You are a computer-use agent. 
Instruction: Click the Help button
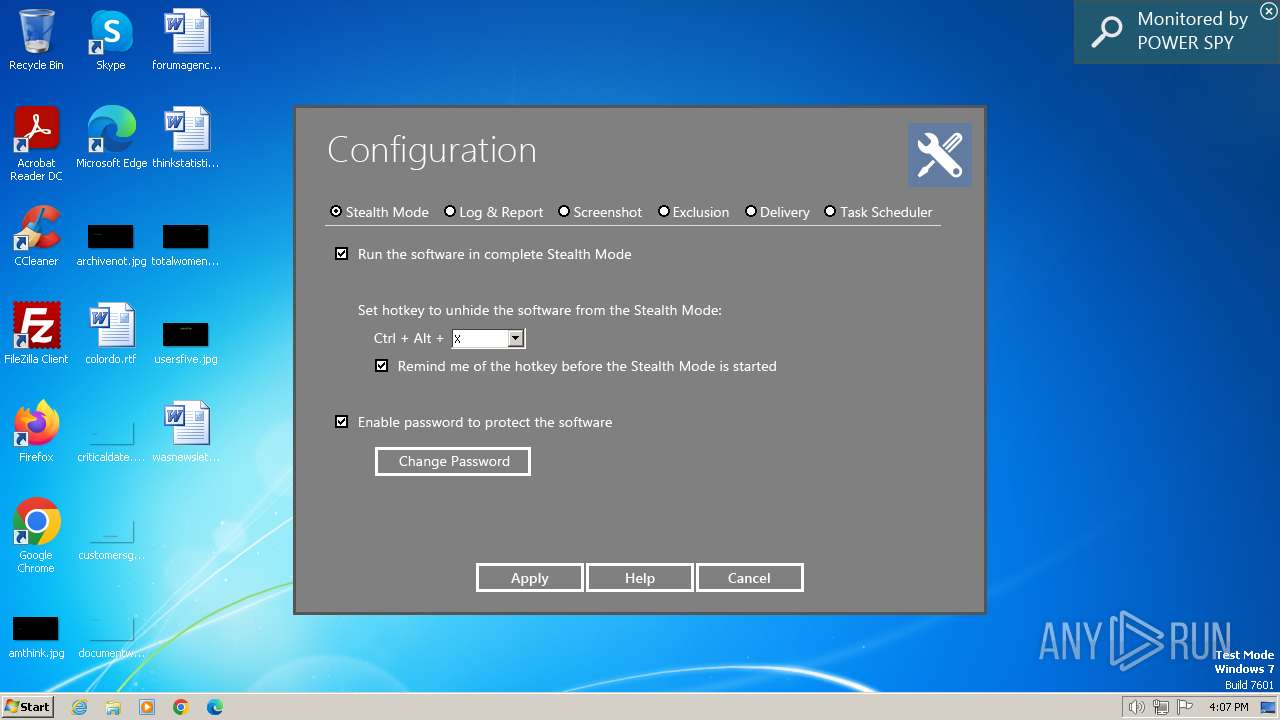[639, 578]
